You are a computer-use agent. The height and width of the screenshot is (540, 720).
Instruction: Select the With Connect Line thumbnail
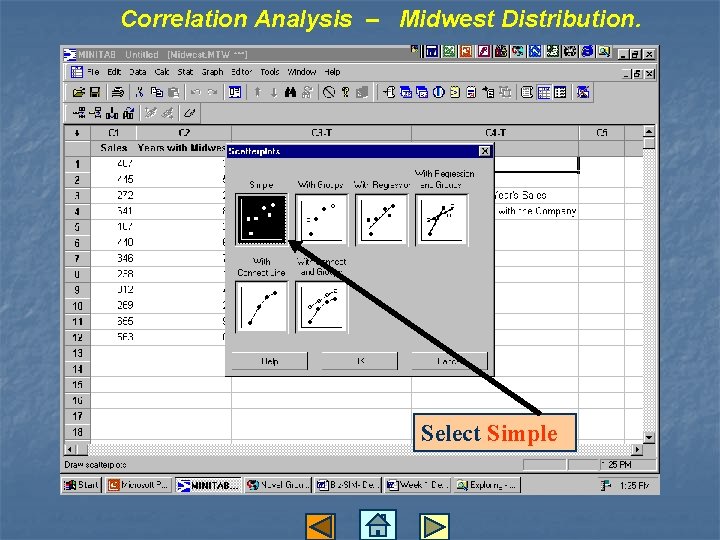pyautogui.click(x=261, y=307)
